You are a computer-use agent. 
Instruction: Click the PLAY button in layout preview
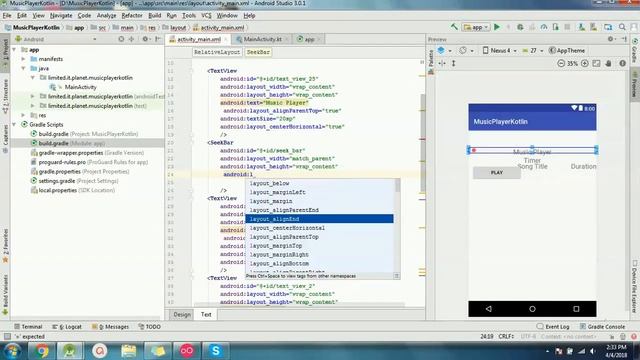click(497, 173)
